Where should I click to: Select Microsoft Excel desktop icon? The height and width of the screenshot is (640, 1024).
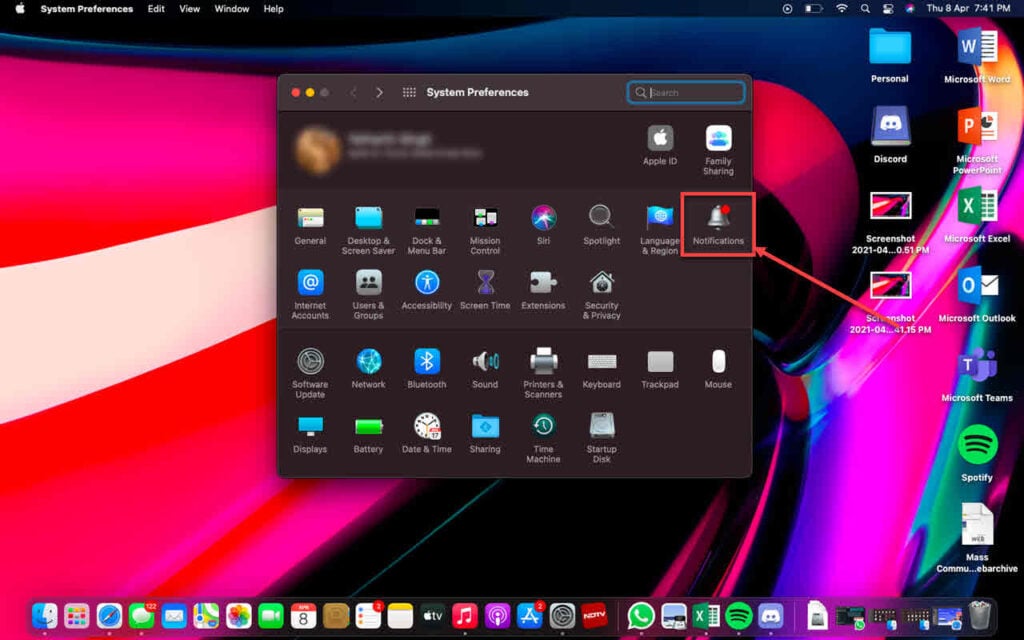[977, 215]
